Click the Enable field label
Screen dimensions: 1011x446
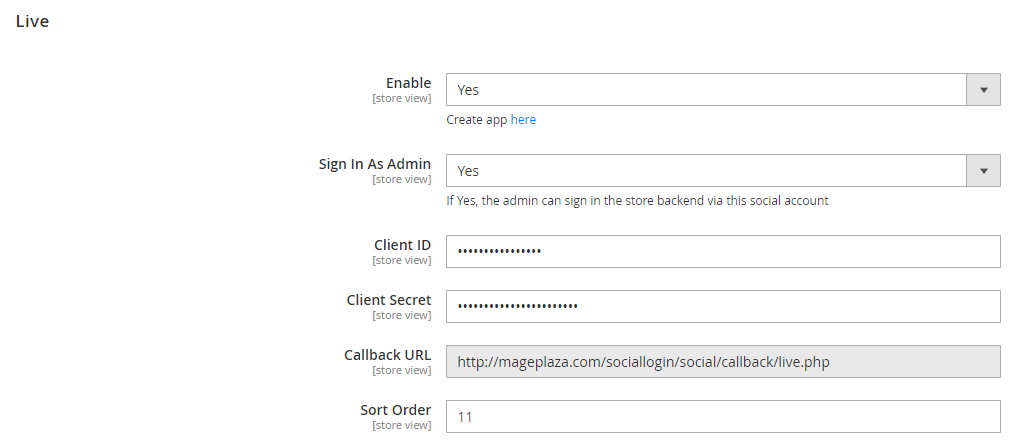point(408,83)
